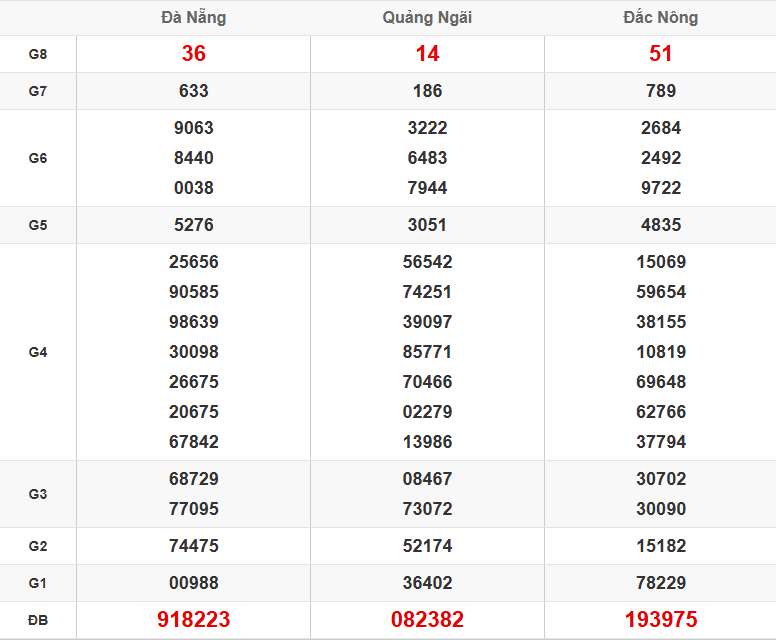This screenshot has height=640, width=776.
Task: Click G6 result 8440
Action: click(x=193, y=158)
